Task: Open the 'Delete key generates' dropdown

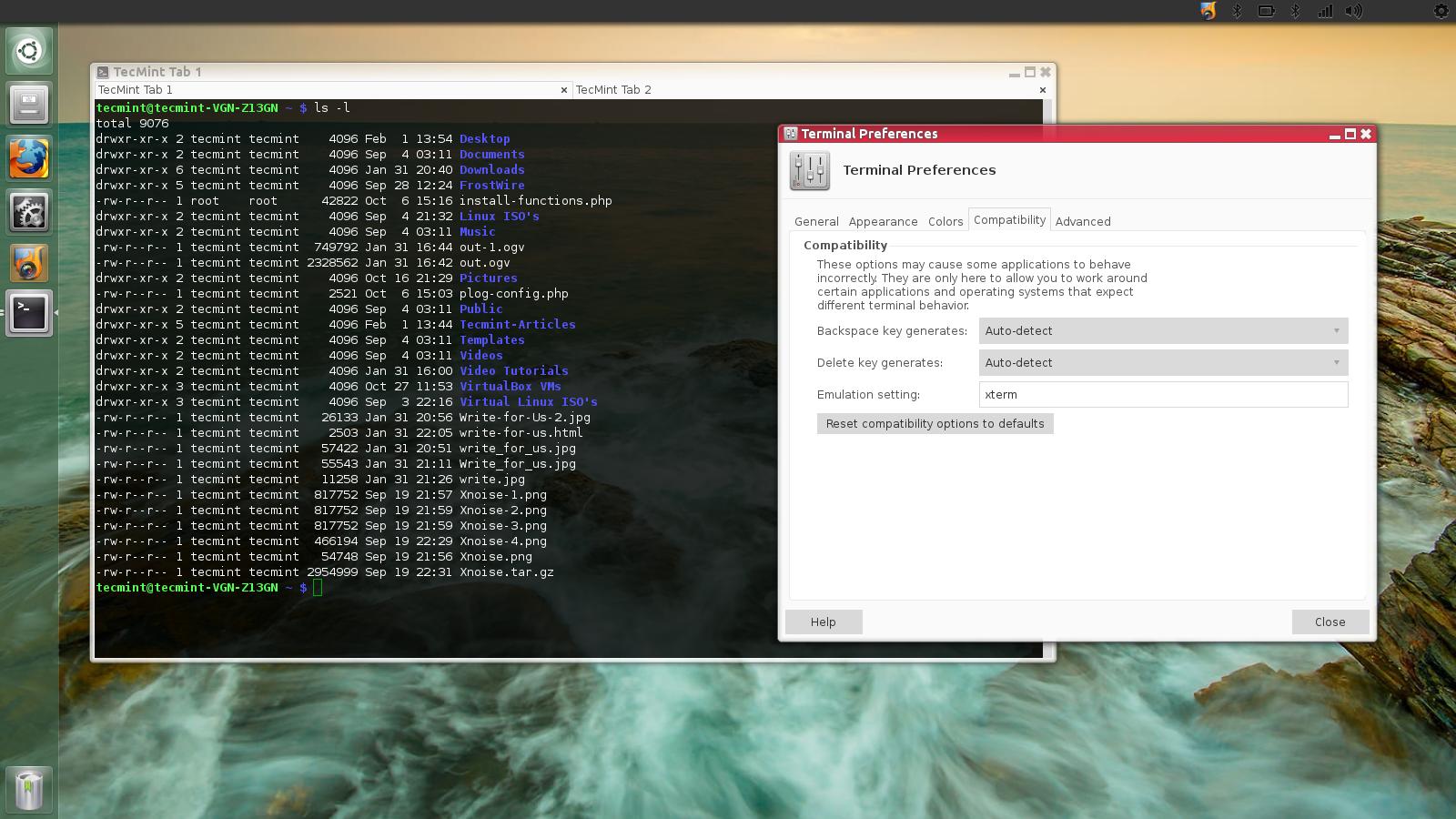Action: pos(1162,362)
